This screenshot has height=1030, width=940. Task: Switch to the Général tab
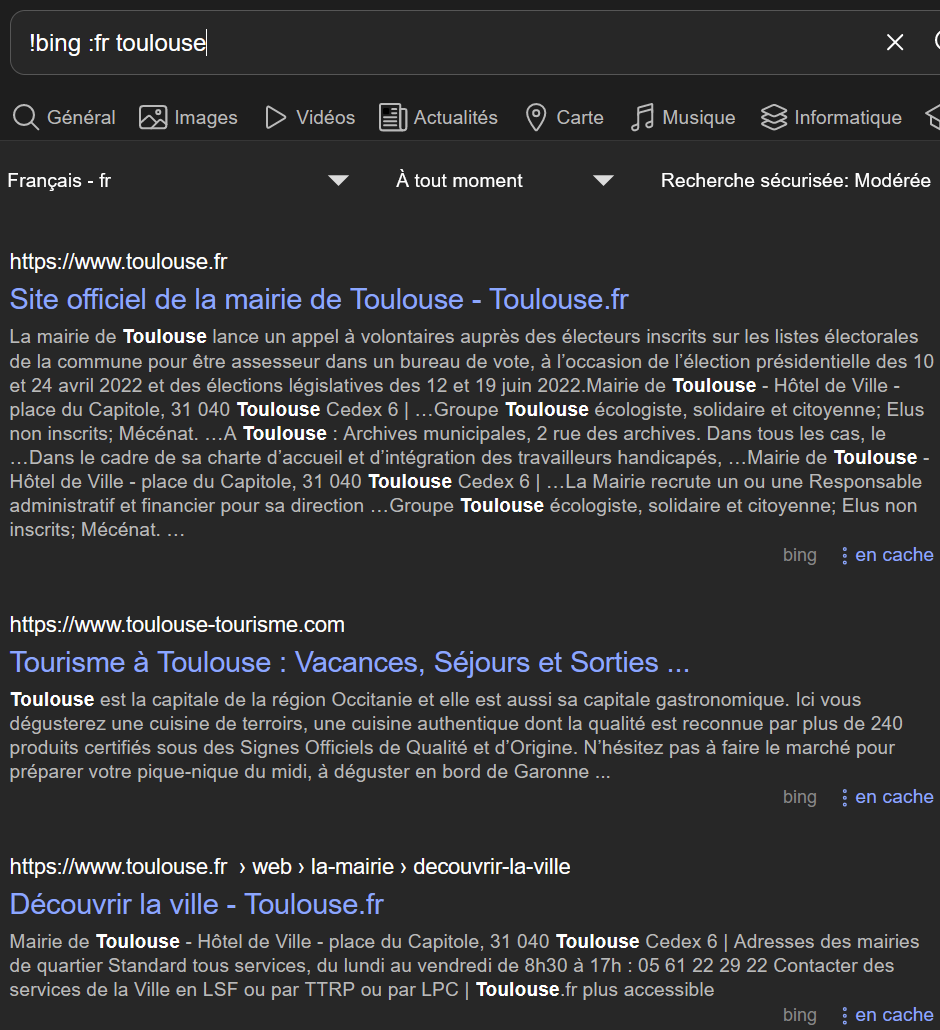(64, 118)
